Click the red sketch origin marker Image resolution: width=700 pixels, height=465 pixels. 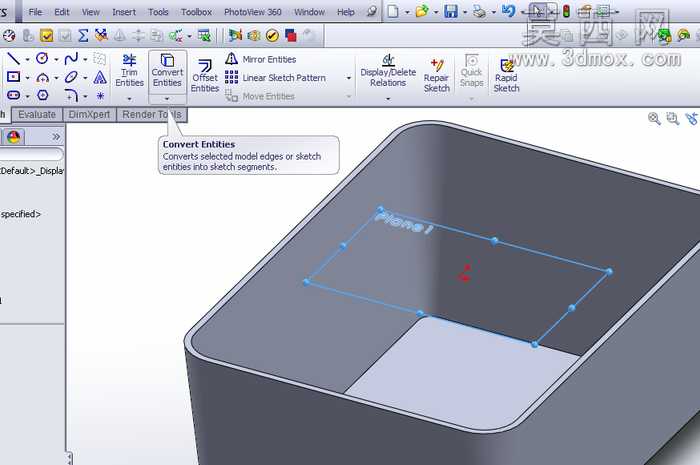(465, 273)
